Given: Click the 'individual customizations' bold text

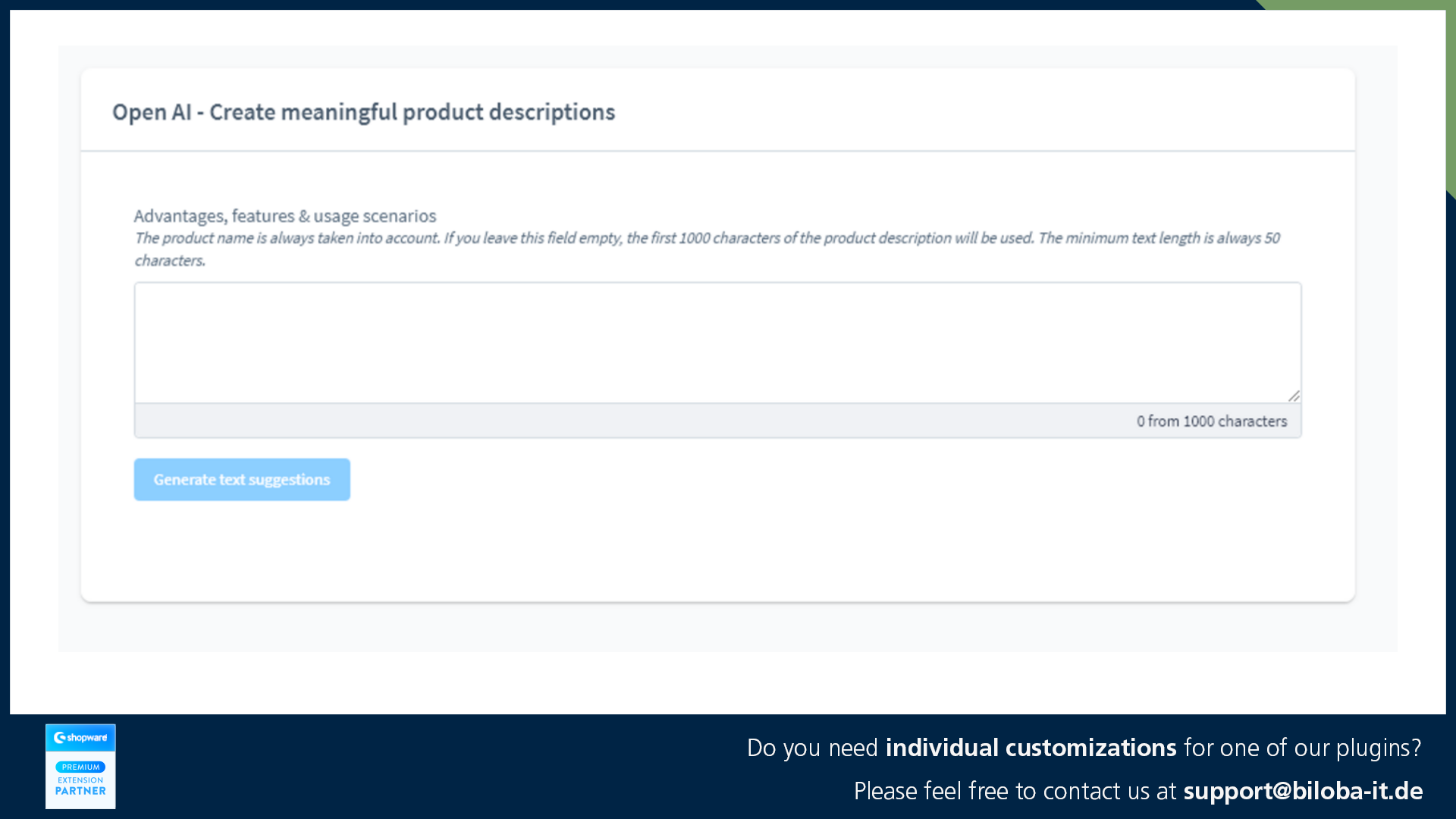Looking at the screenshot, I should point(1031,748).
